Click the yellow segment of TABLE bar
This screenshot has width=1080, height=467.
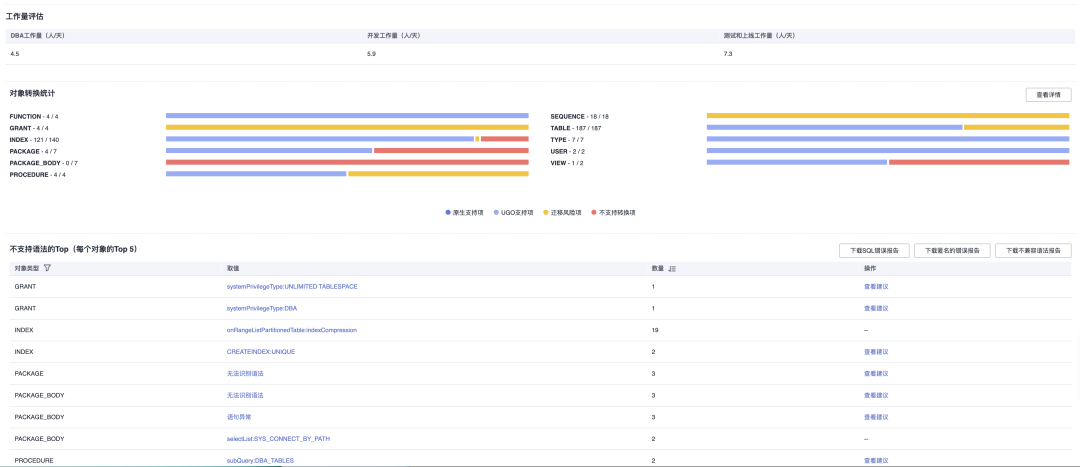[x=1017, y=127]
